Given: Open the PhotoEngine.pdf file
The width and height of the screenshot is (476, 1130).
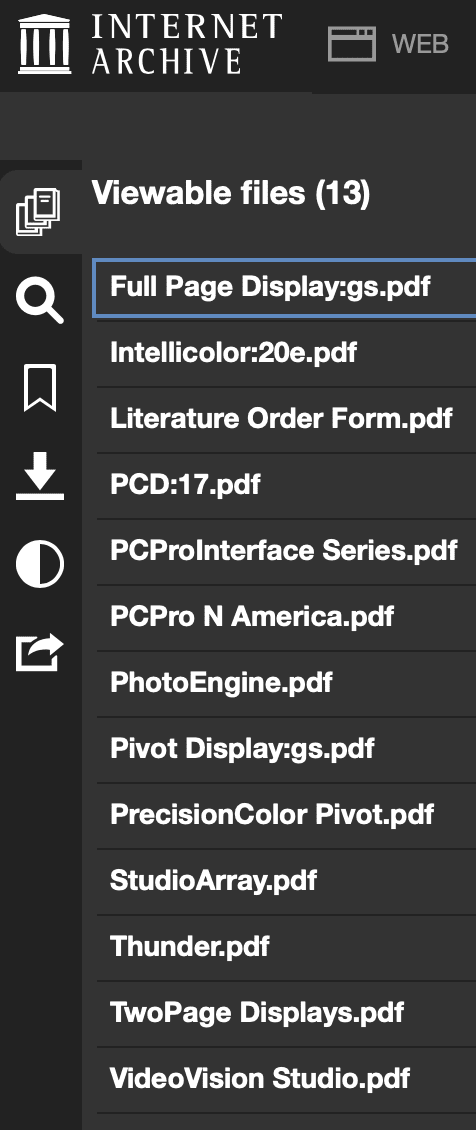Looking at the screenshot, I should pos(286,683).
